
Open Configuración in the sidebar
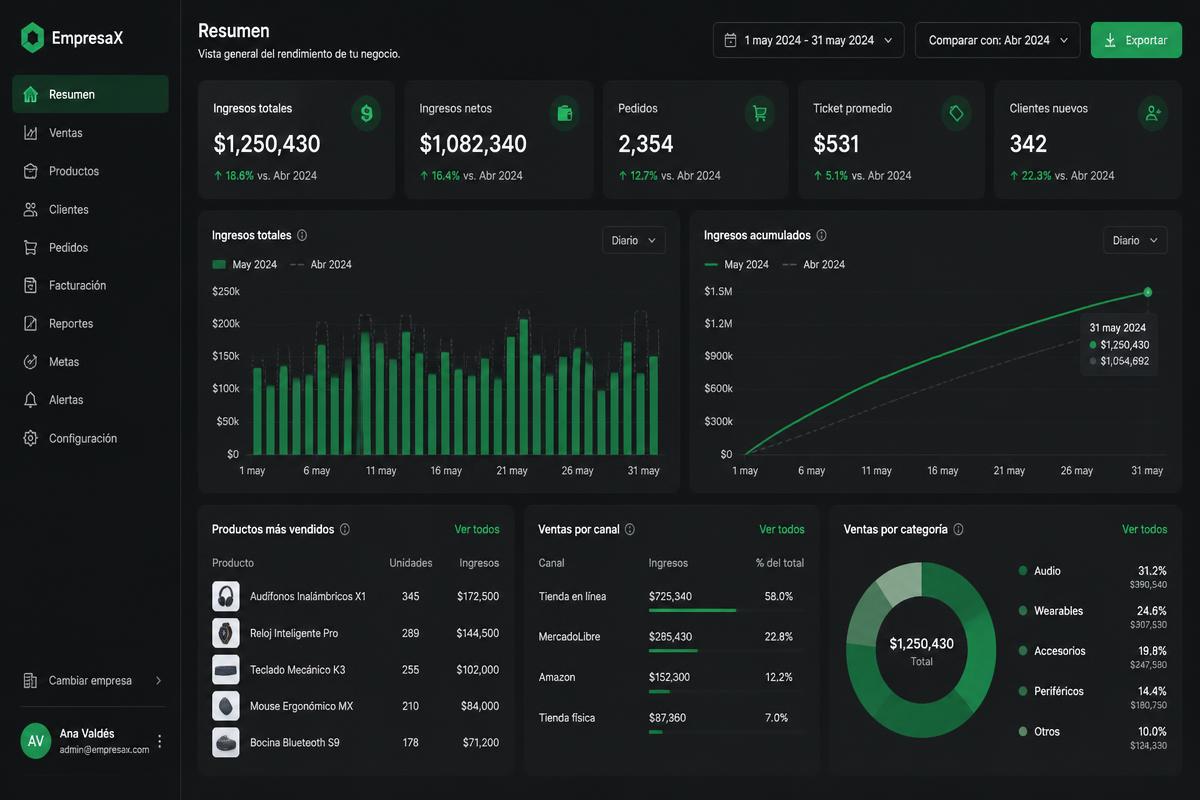click(90, 438)
